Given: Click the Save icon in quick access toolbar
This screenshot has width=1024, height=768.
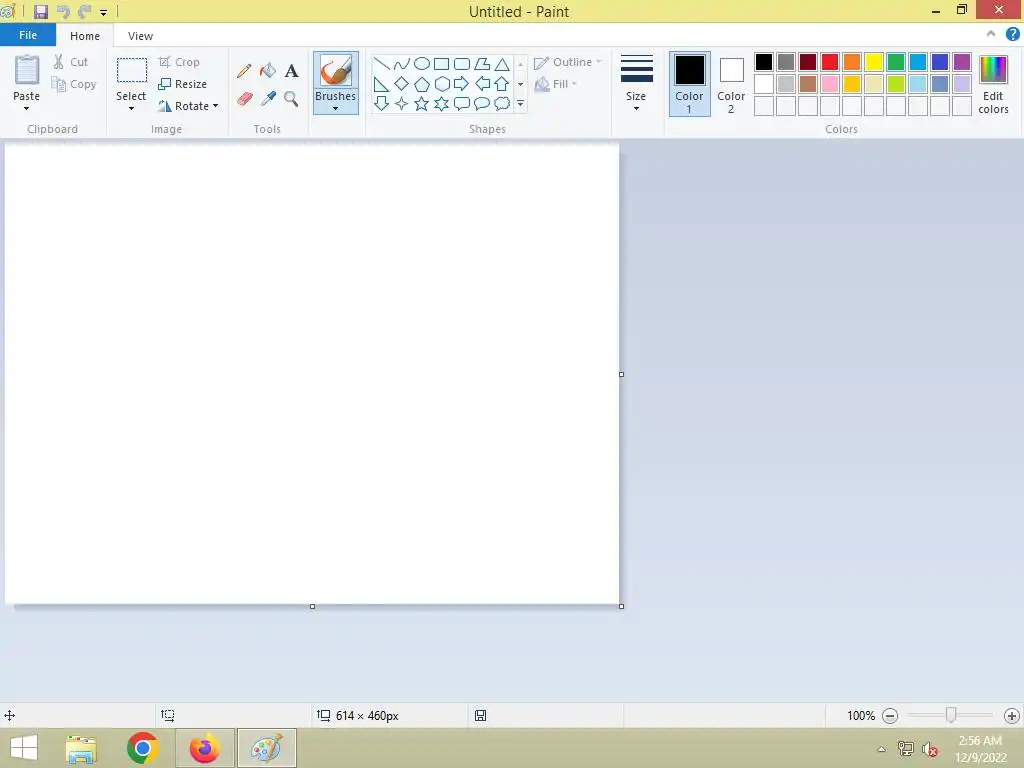Looking at the screenshot, I should click(40, 11).
